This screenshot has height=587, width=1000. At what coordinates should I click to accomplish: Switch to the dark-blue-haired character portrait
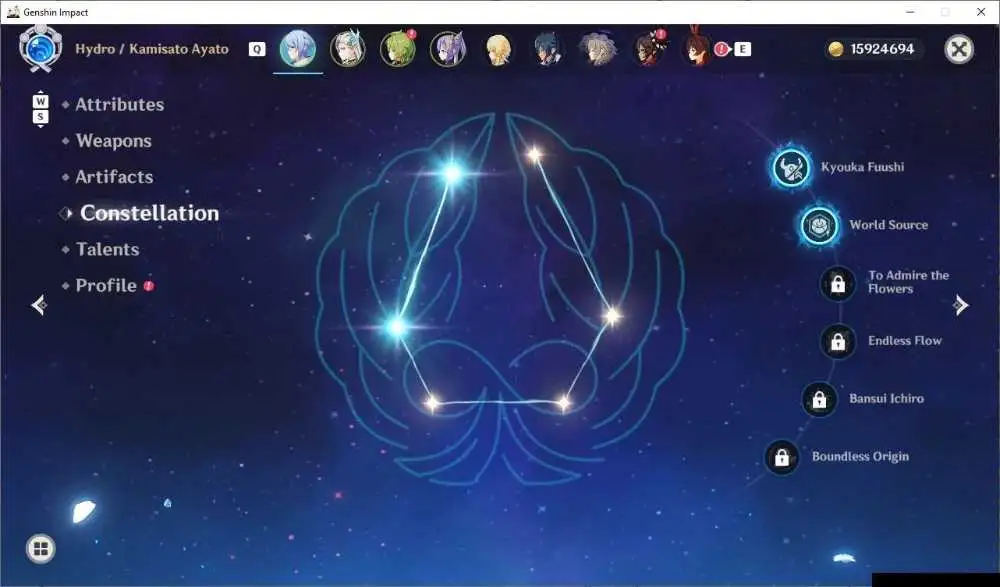548,49
